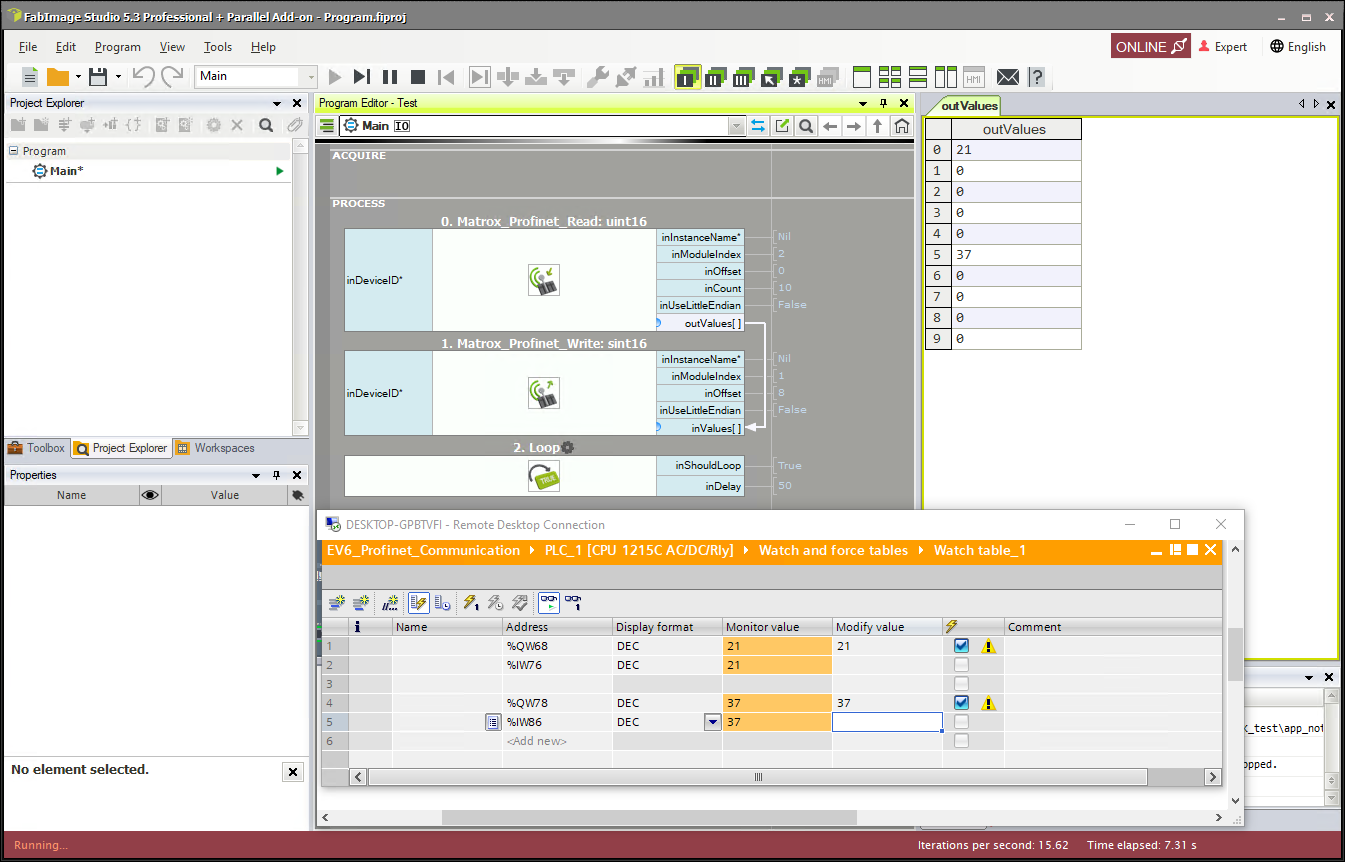Click the wrench settings icon in toolbar
1345x862 pixels.
point(597,77)
